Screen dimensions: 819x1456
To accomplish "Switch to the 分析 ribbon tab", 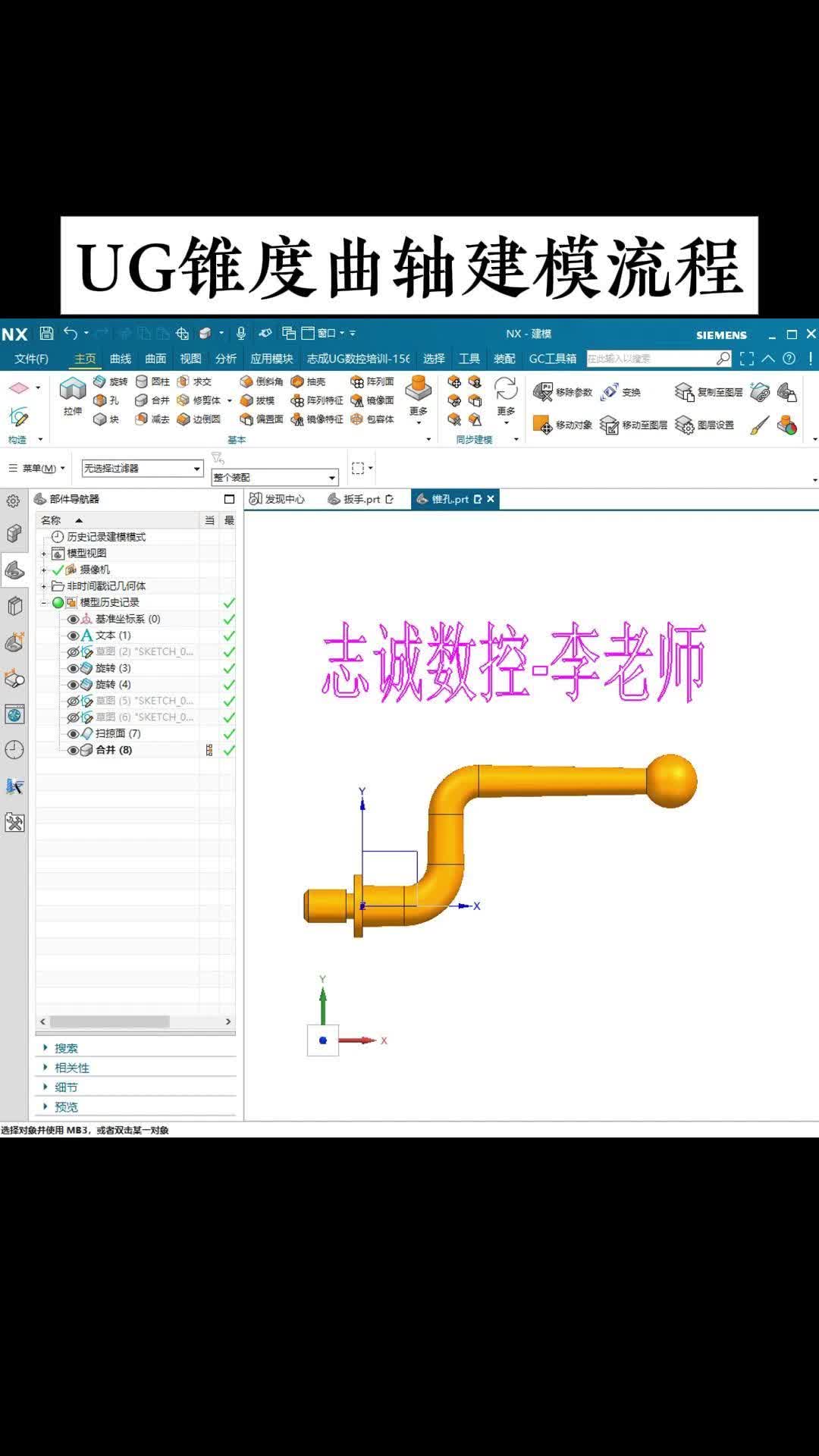I will (226, 359).
